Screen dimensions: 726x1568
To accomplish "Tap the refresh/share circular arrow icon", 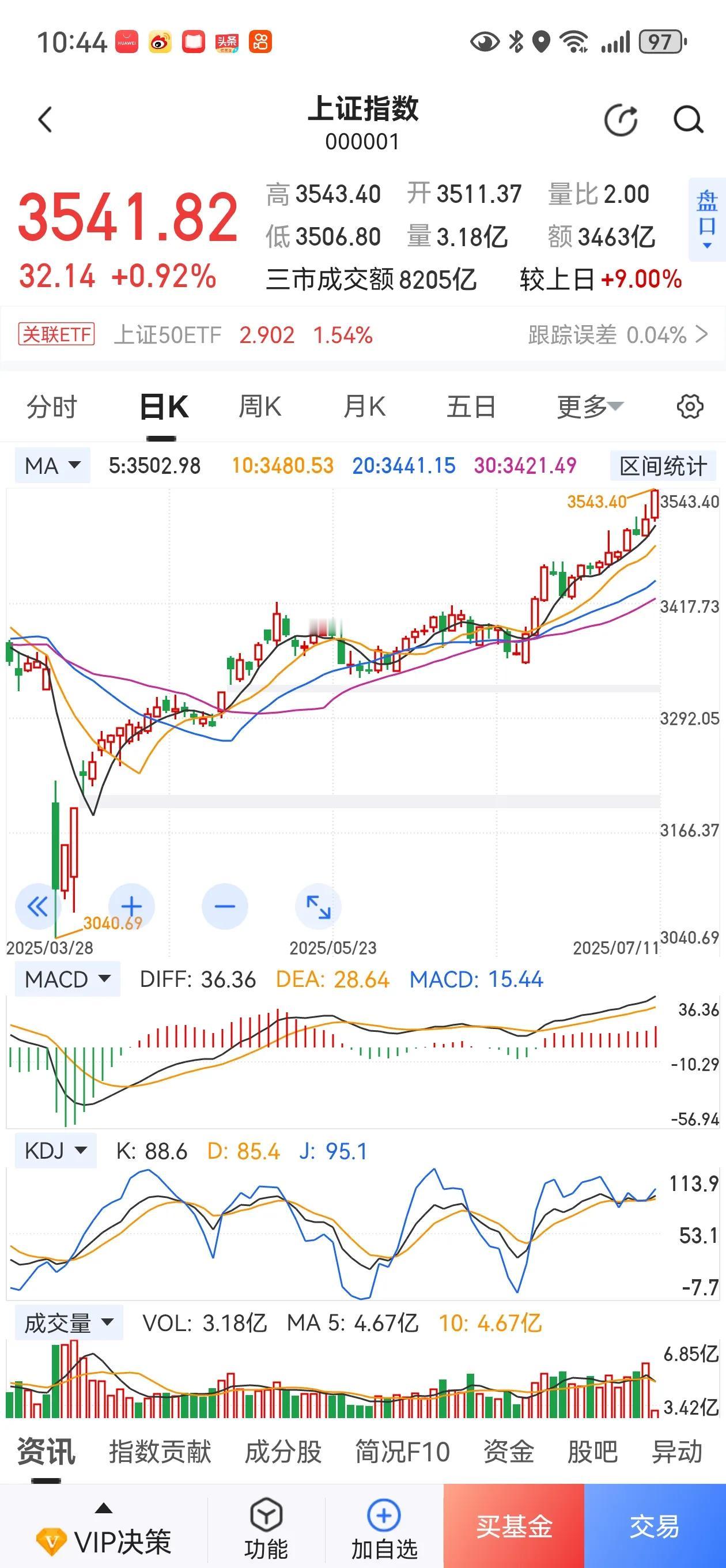I will [621, 119].
